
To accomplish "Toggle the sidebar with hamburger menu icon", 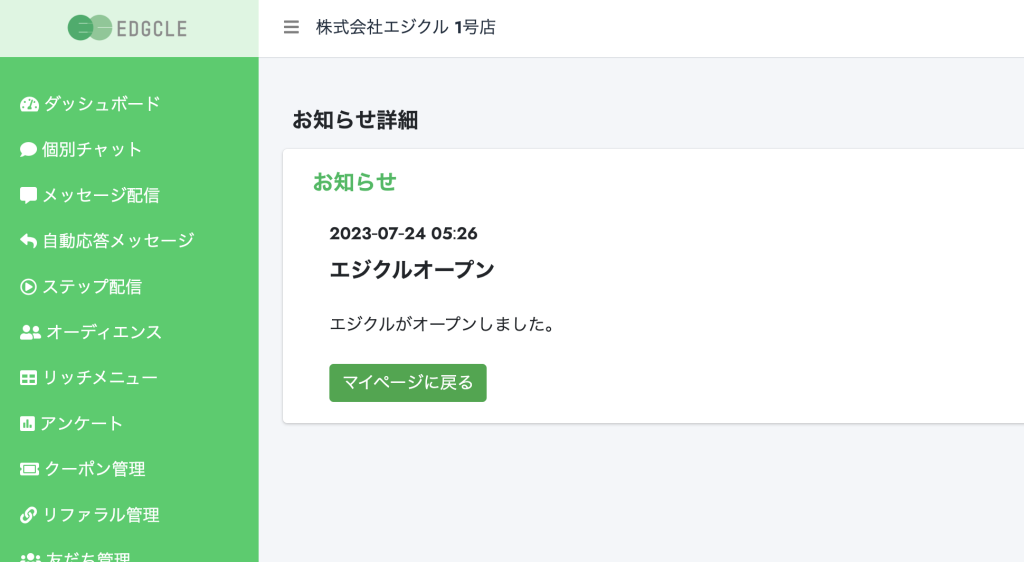I will click(291, 27).
